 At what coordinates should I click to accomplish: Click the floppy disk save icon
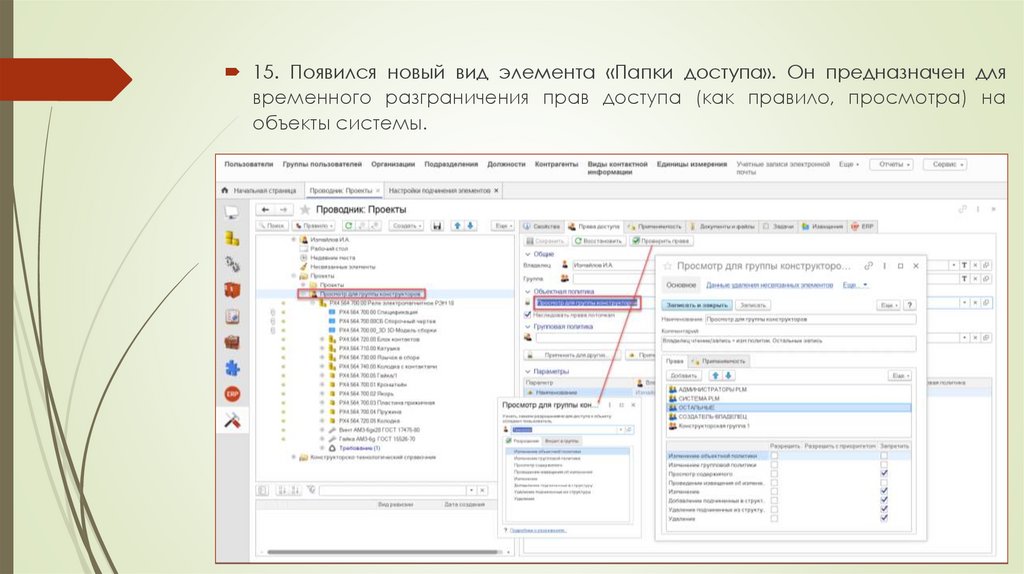tap(437, 227)
